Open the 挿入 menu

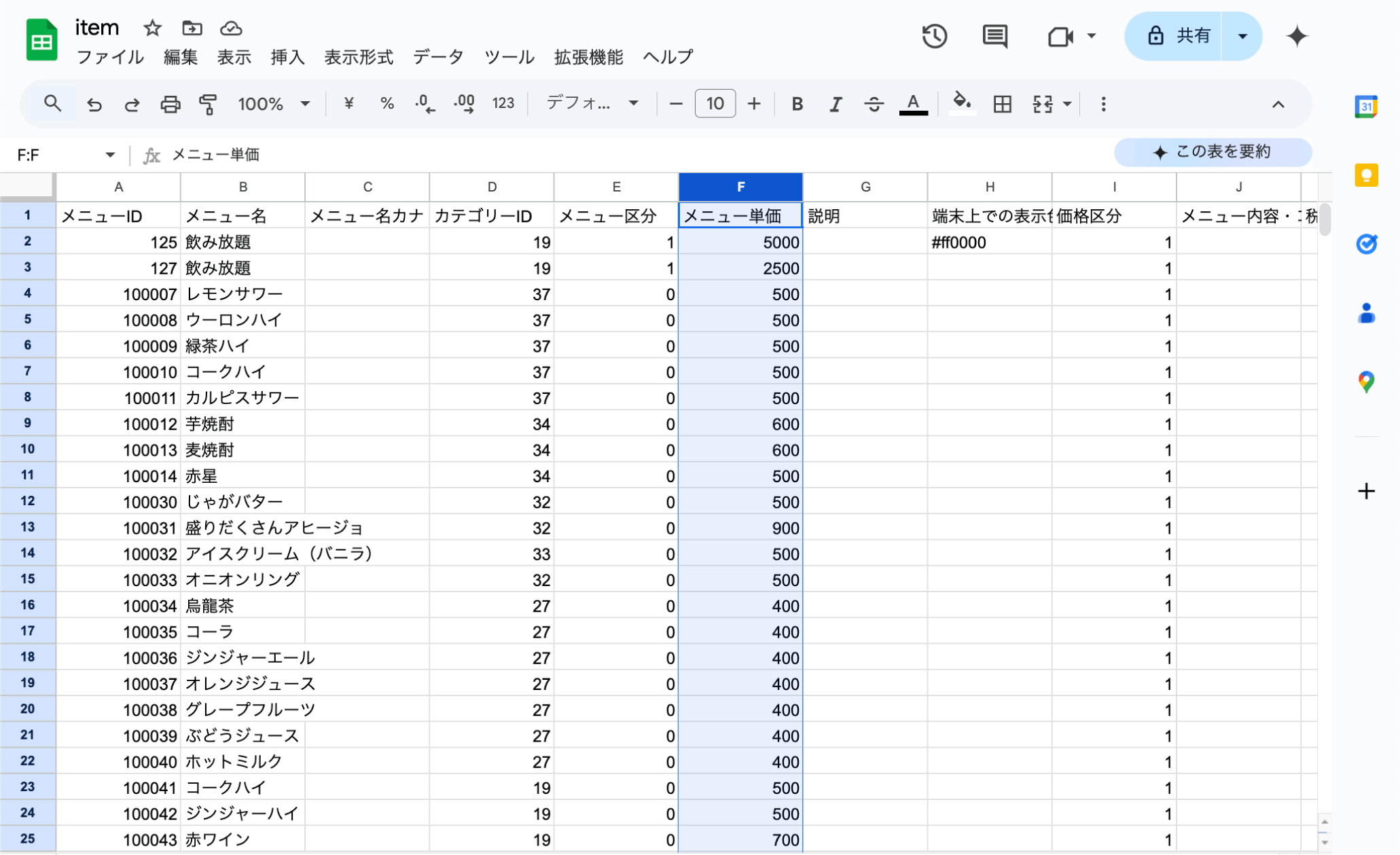point(287,57)
